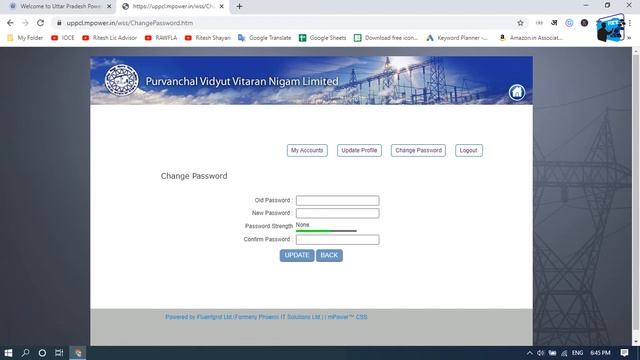Click the blue circular extension icon
Image resolution: width=640 pixels, height=360 pixels.
(x=569, y=23)
